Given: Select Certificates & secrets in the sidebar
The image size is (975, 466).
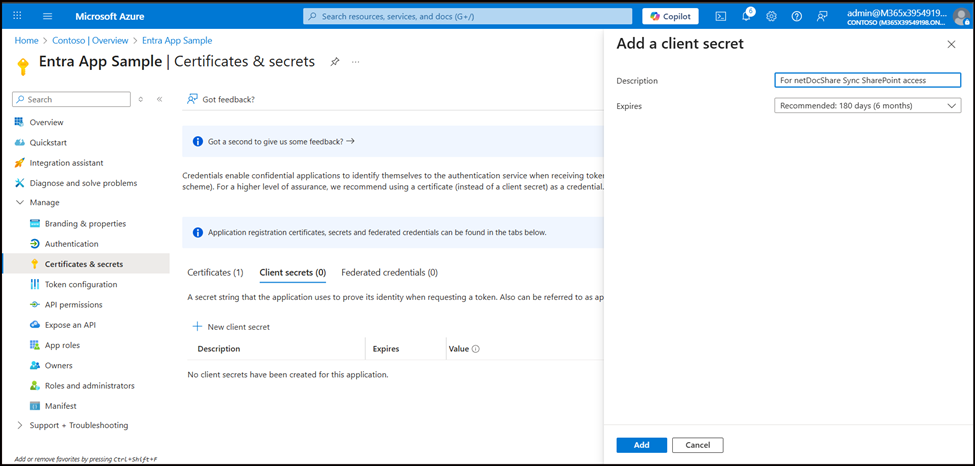Looking at the screenshot, I should pyautogui.click(x=86, y=264).
